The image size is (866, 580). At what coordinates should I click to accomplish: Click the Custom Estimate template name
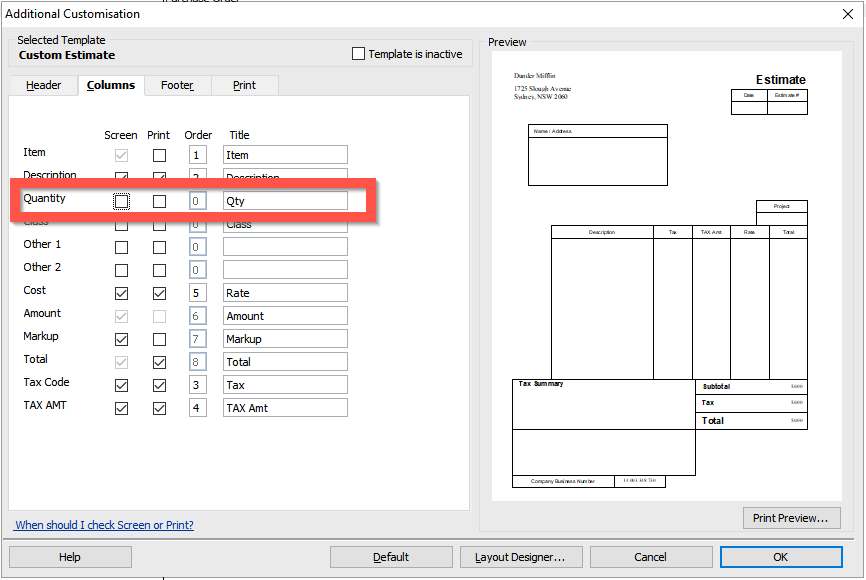(x=67, y=55)
